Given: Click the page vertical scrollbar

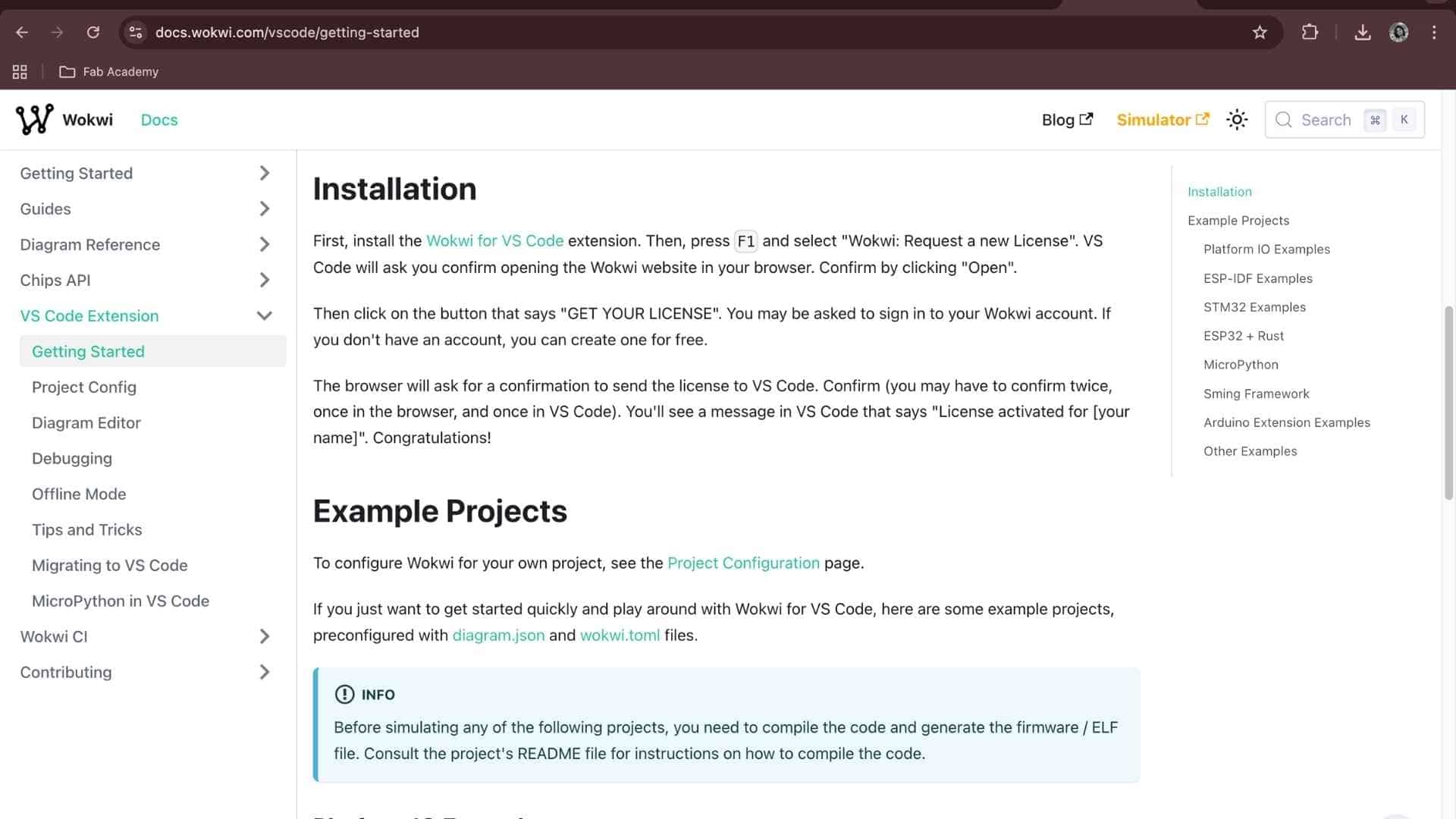Looking at the screenshot, I should tap(1448, 402).
